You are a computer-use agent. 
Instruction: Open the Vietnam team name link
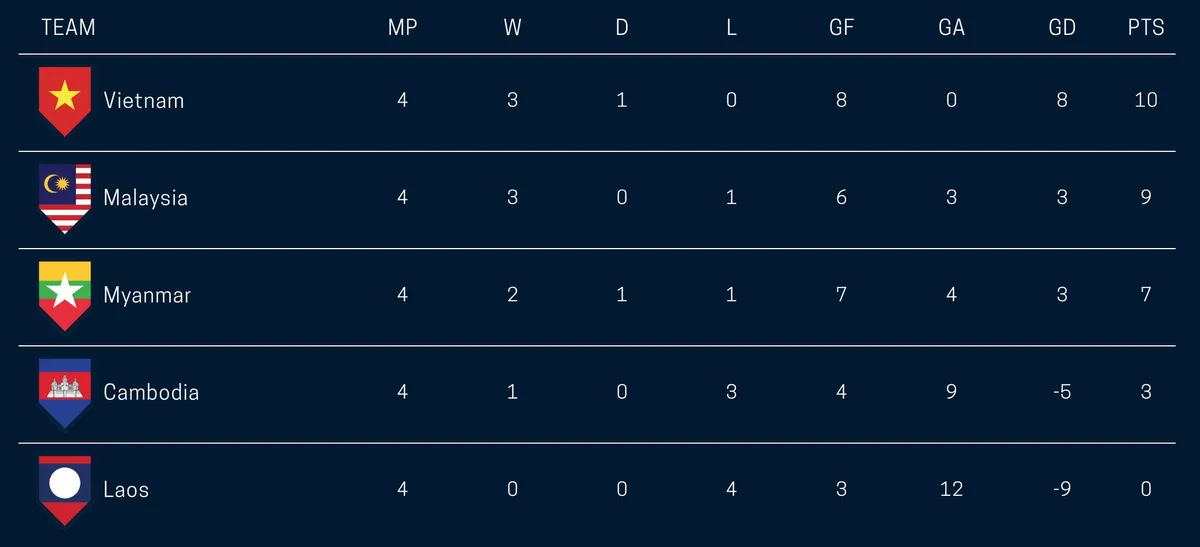pyautogui.click(x=144, y=100)
